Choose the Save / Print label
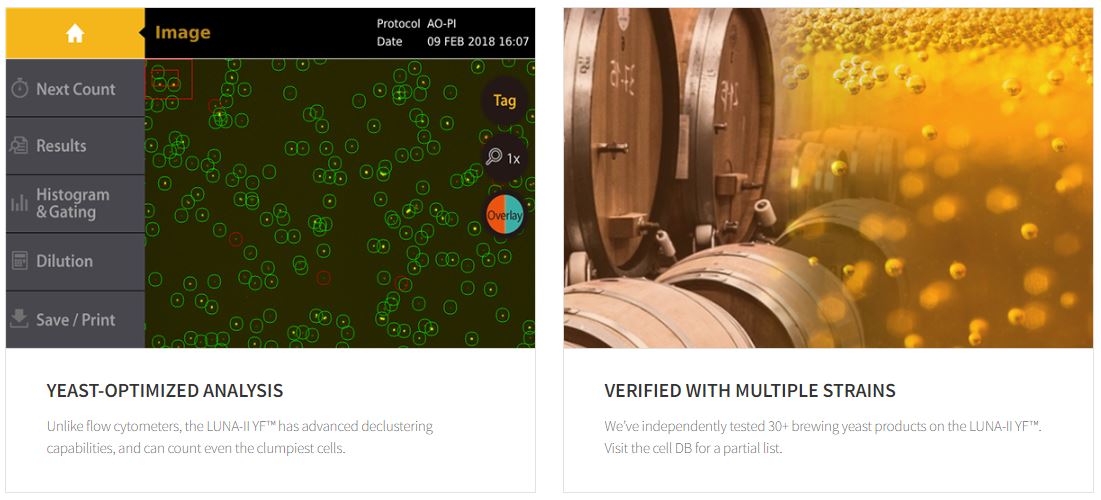 tap(76, 320)
